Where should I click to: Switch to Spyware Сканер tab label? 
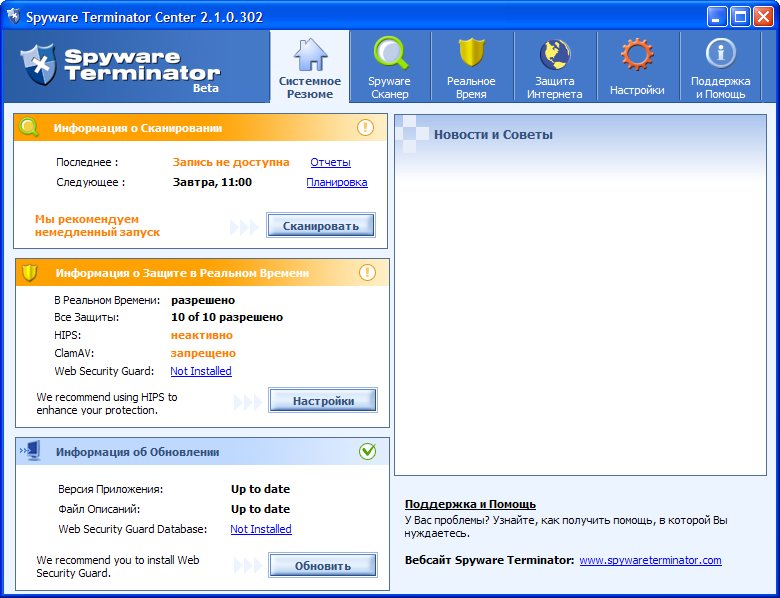coord(390,88)
